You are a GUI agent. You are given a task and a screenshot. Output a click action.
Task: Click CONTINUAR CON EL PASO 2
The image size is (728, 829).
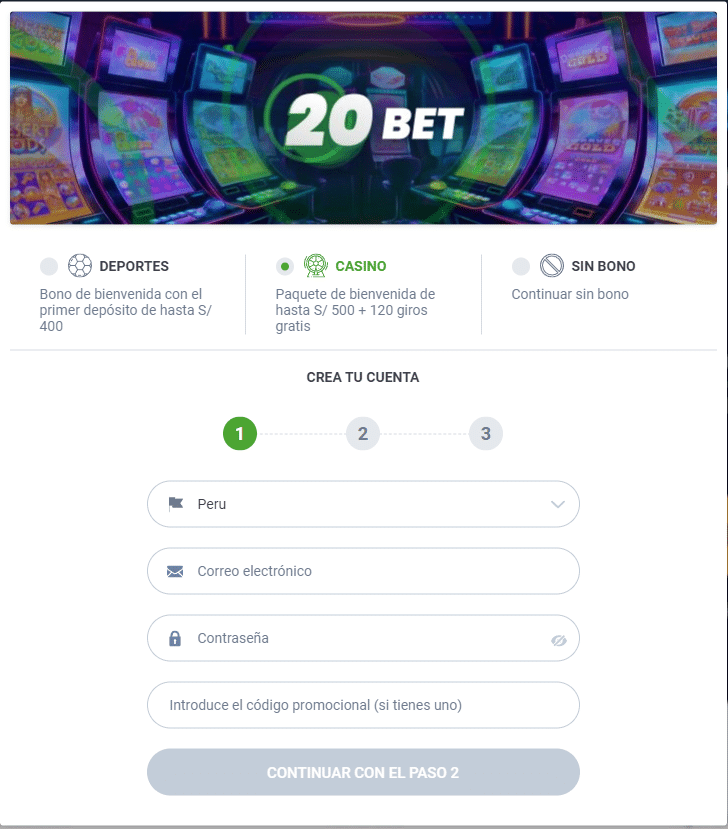click(x=363, y=772)
